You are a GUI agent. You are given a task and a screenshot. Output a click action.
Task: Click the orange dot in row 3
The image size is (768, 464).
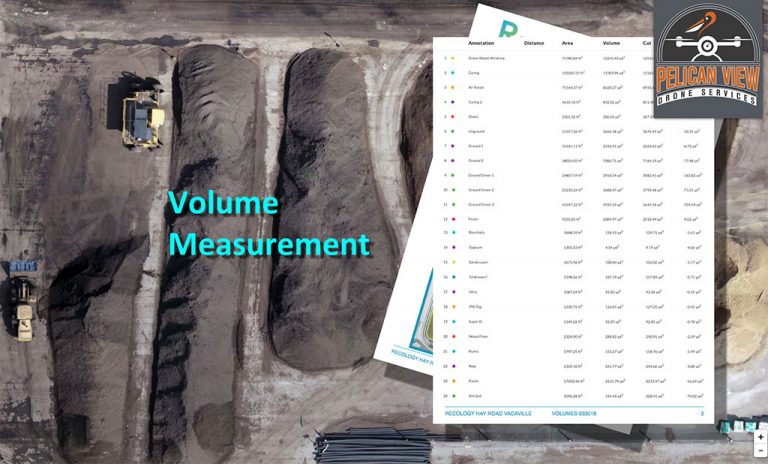453,88
